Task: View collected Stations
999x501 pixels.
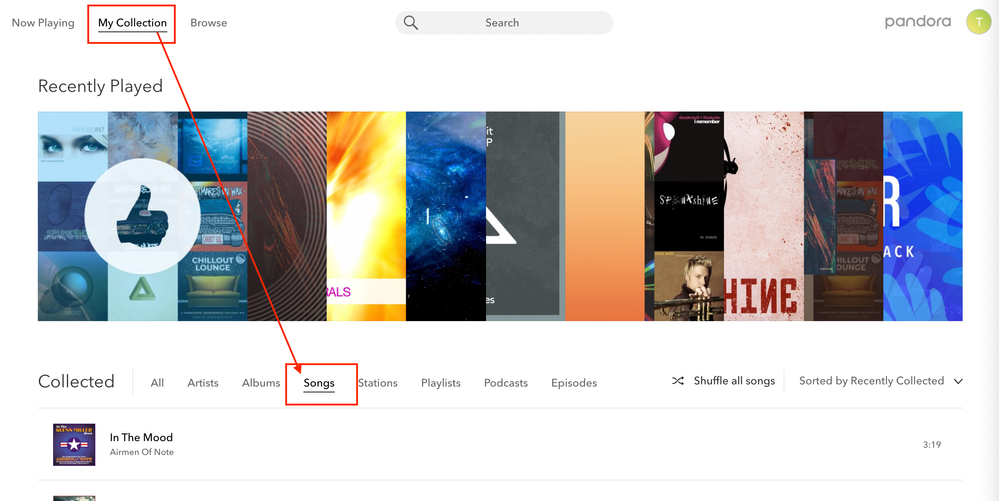Action: pos(377,383)
